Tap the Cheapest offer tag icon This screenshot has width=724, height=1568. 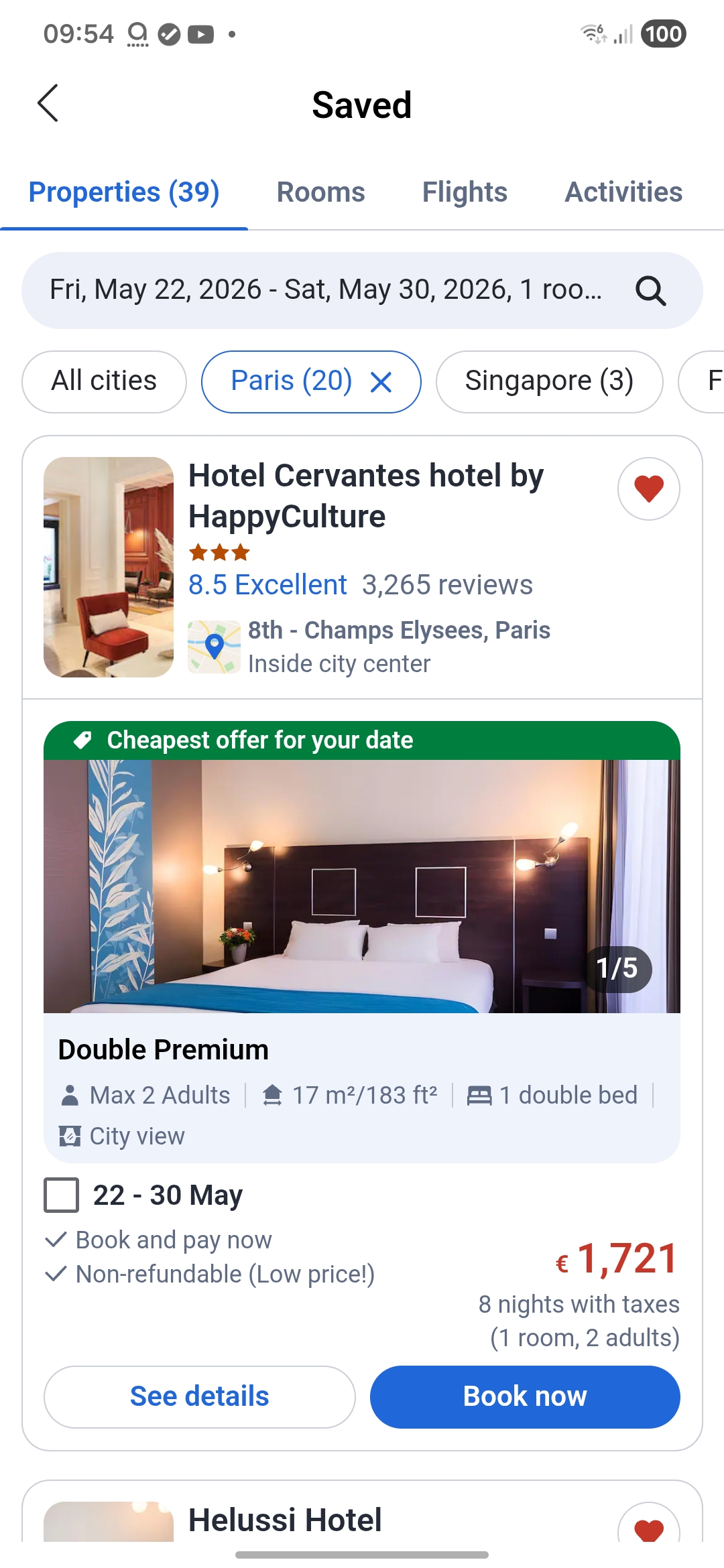click(x=82, y=740)
